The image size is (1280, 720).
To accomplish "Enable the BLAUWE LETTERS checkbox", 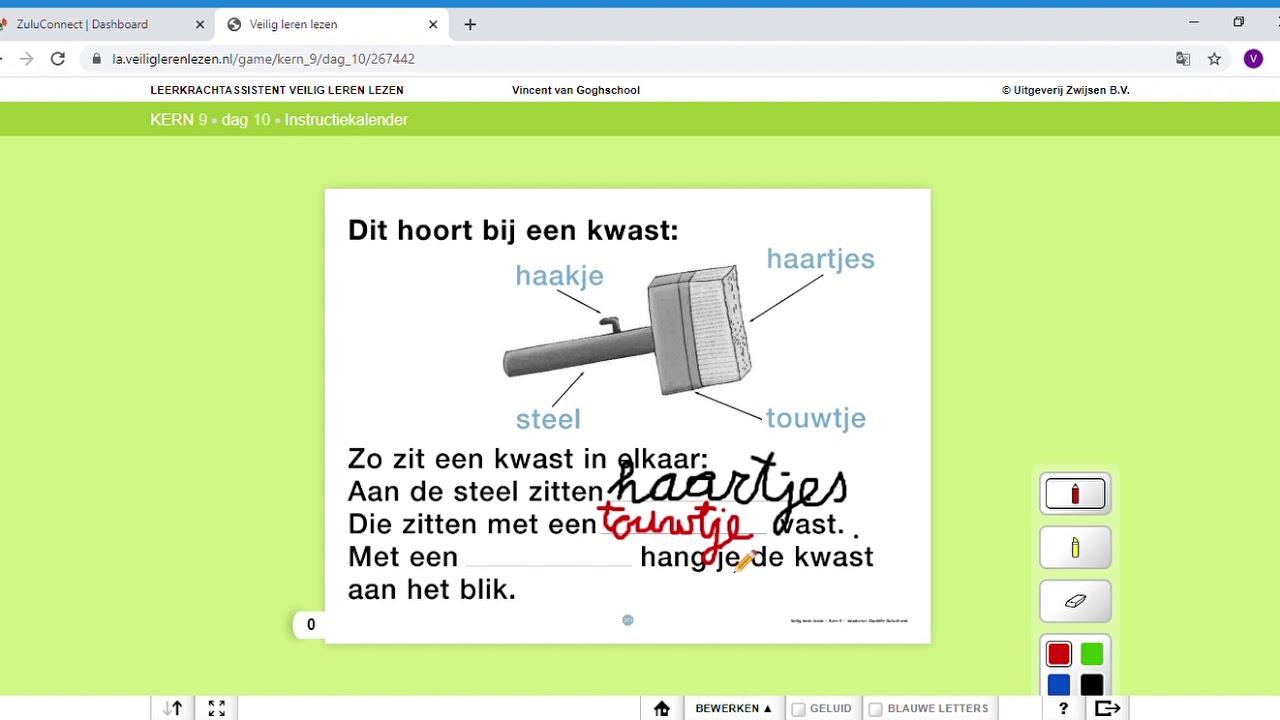I will point(875,709).
